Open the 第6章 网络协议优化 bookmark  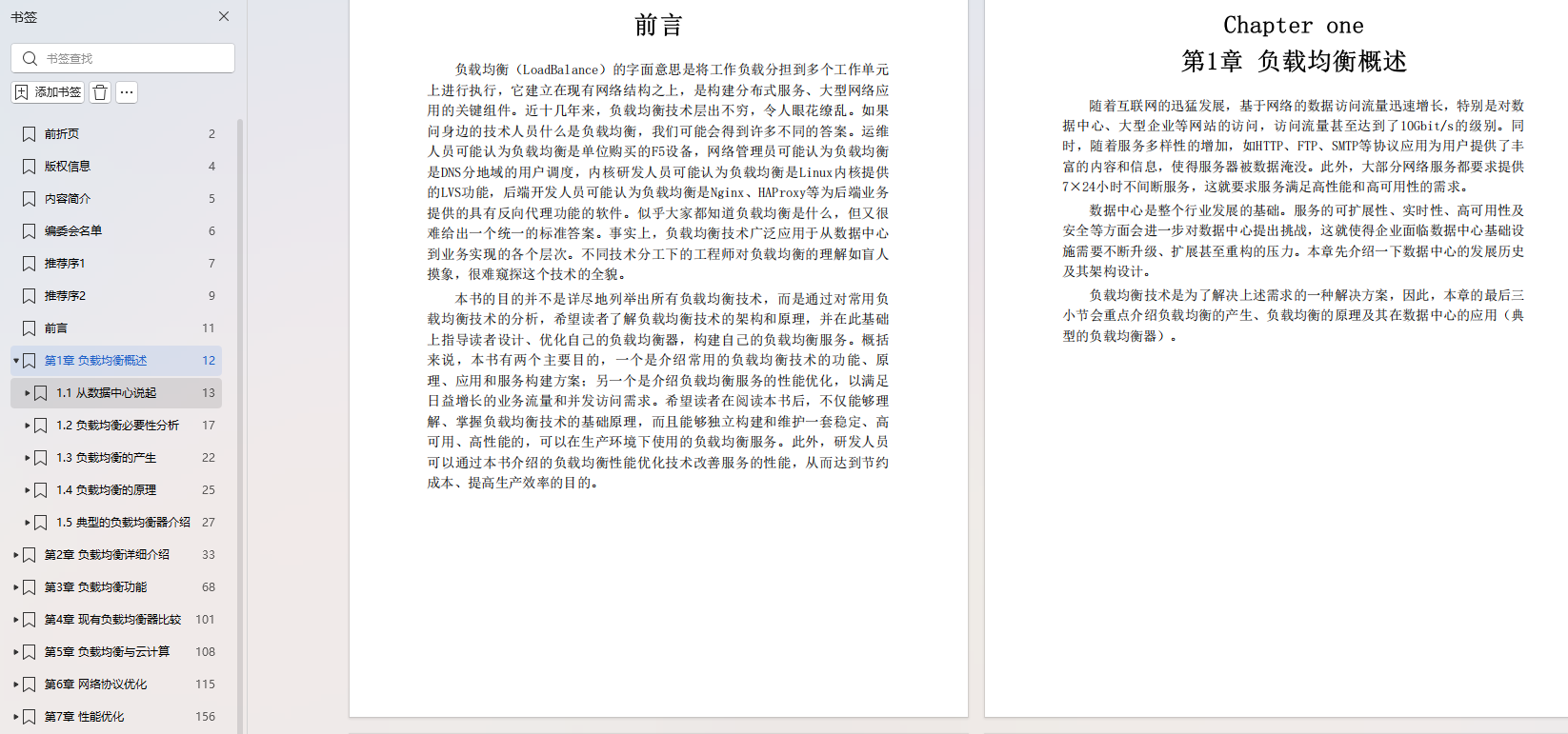point(95,684)
